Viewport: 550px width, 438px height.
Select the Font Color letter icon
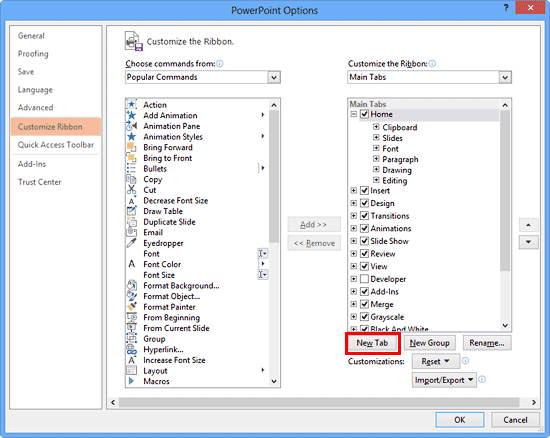[x=132, y=264]
